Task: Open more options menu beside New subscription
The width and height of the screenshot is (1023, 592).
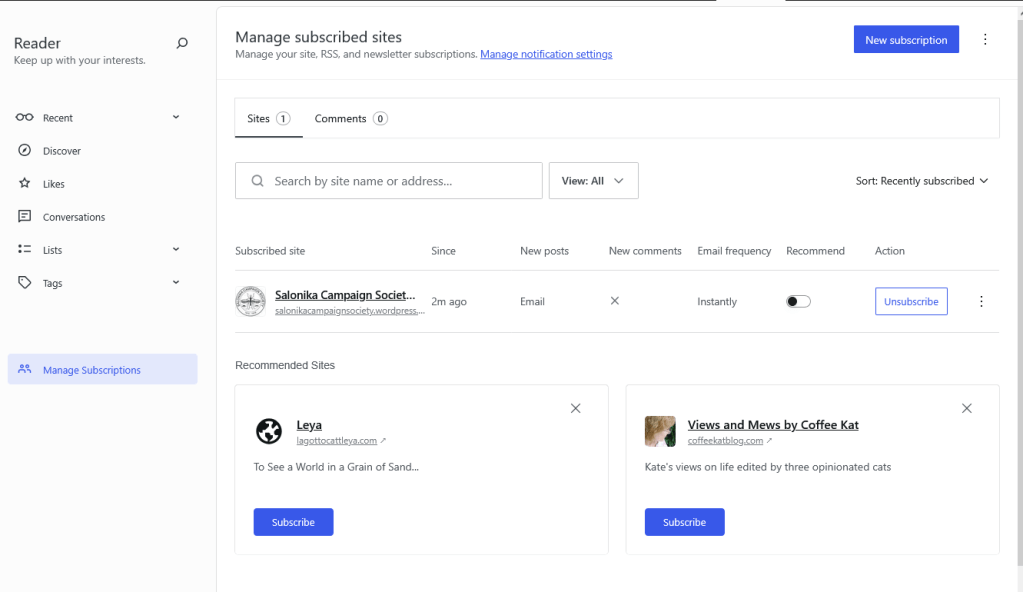Action: coord(985,40)
